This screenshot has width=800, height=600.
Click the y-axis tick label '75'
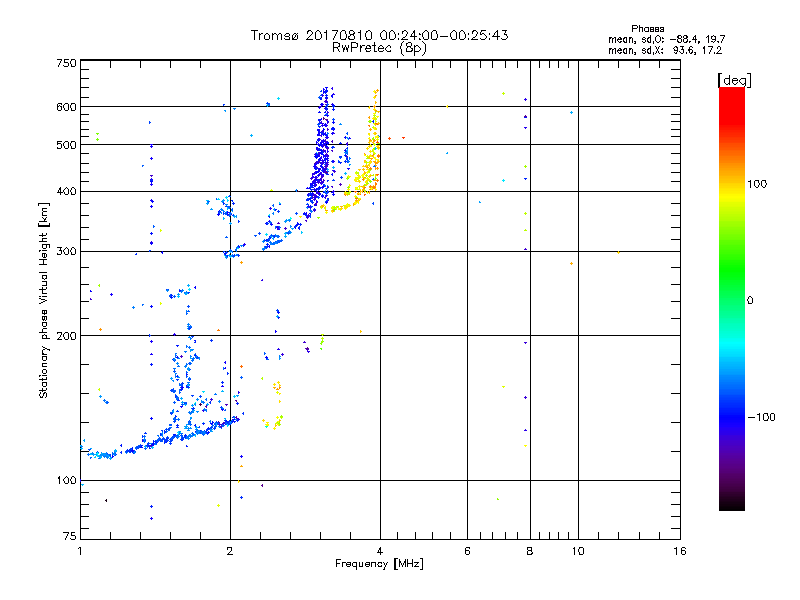click(x=70, y=536)
